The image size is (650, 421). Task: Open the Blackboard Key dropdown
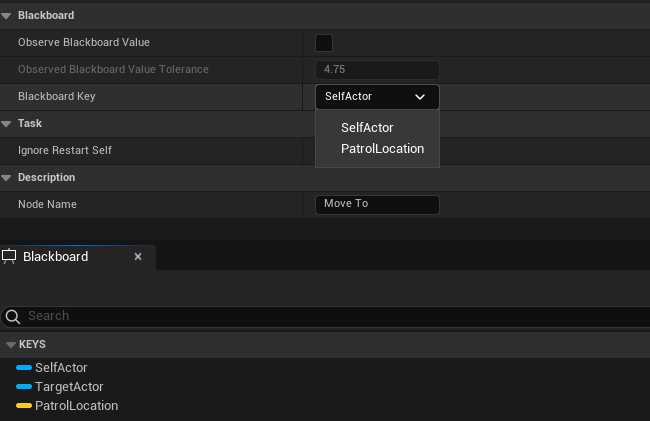pyautogui.click(x=377, y=97)
